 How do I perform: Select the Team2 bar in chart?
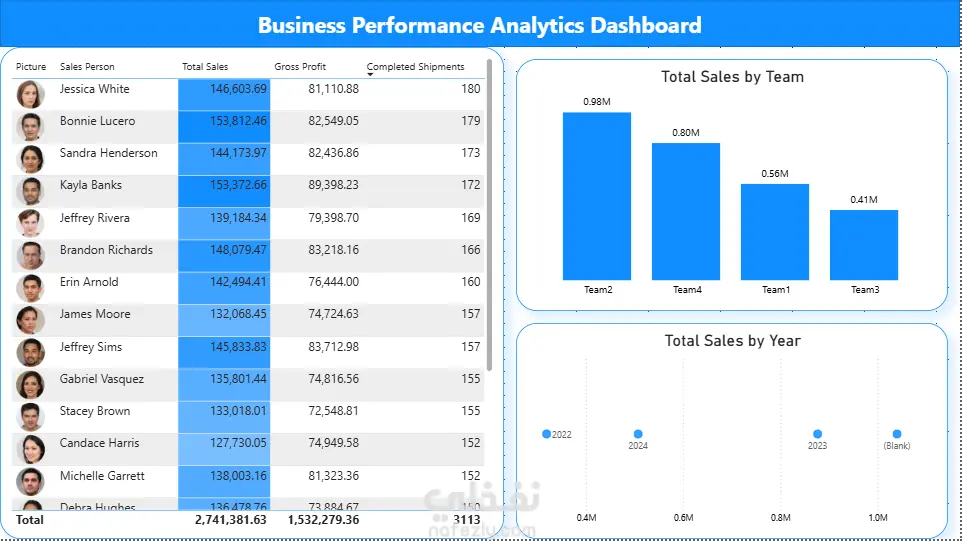point(596,196)
